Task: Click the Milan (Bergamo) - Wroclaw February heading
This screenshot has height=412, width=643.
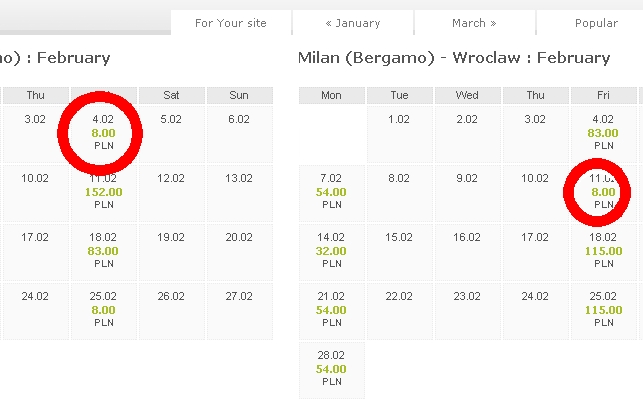Action: tap(454, 58)
